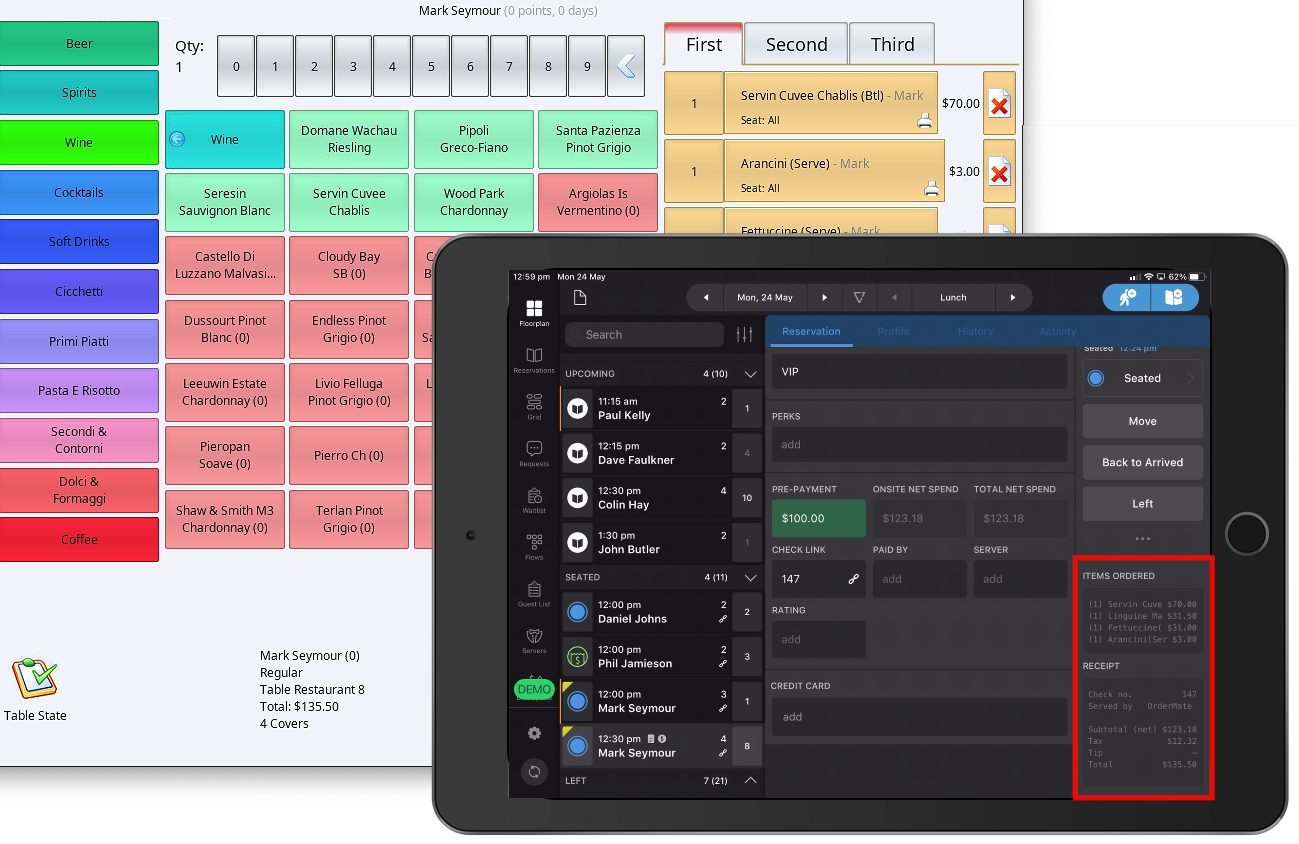Select the Grid view in the sidebar
Screen dimensions: 1299x844
pyautogui.click(x=534, y=403)
